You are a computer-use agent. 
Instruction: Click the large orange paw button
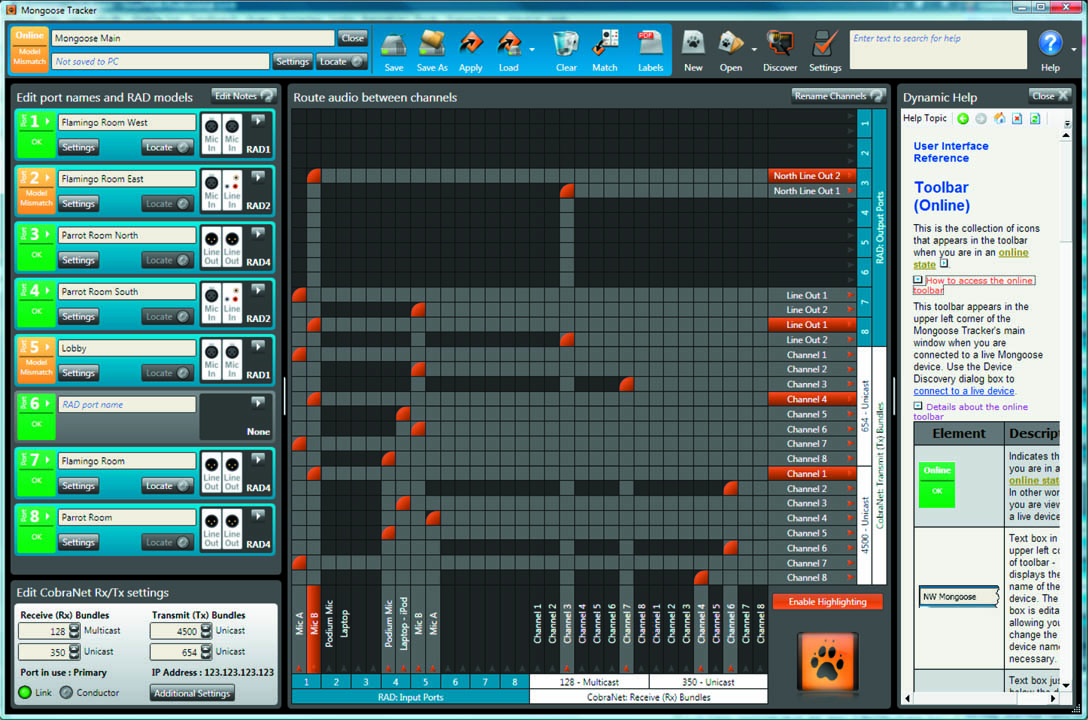[x=827, y=661]
